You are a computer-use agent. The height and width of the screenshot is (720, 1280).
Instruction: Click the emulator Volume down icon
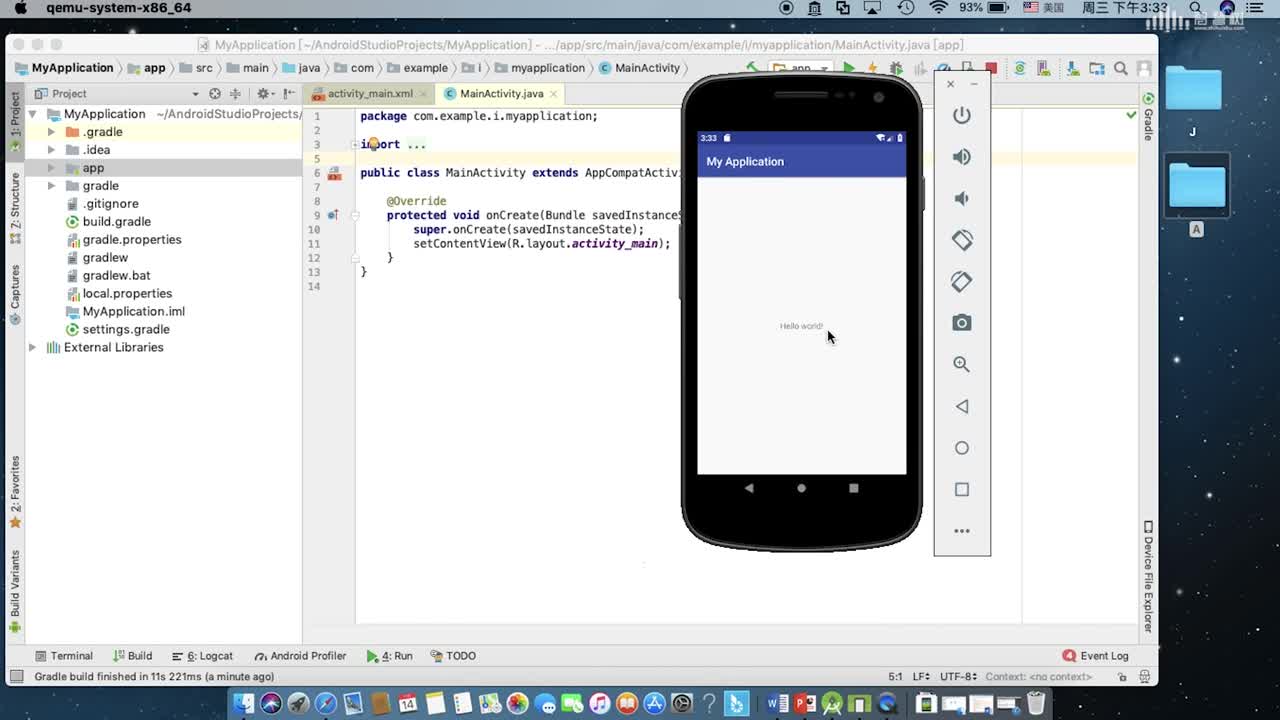(x=961, y=198)
